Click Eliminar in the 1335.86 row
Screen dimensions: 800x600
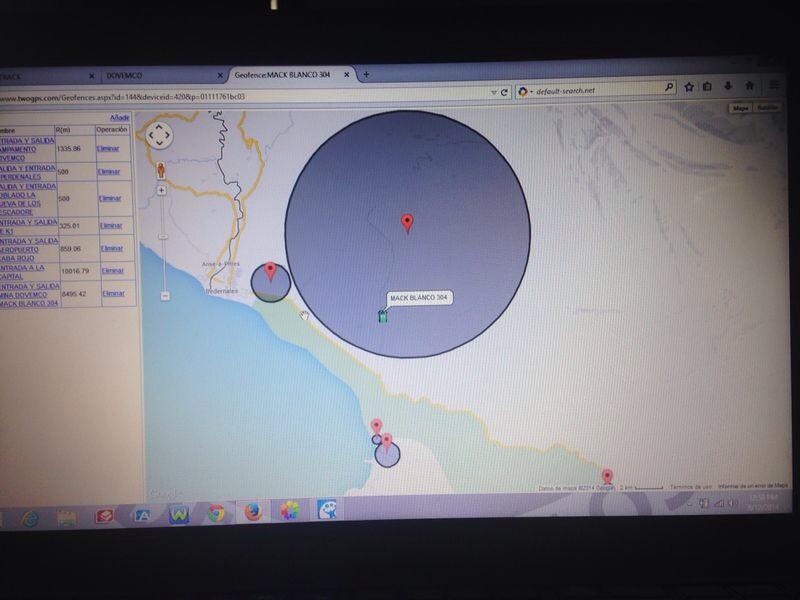pyautogui.click(x=108, y=148)
